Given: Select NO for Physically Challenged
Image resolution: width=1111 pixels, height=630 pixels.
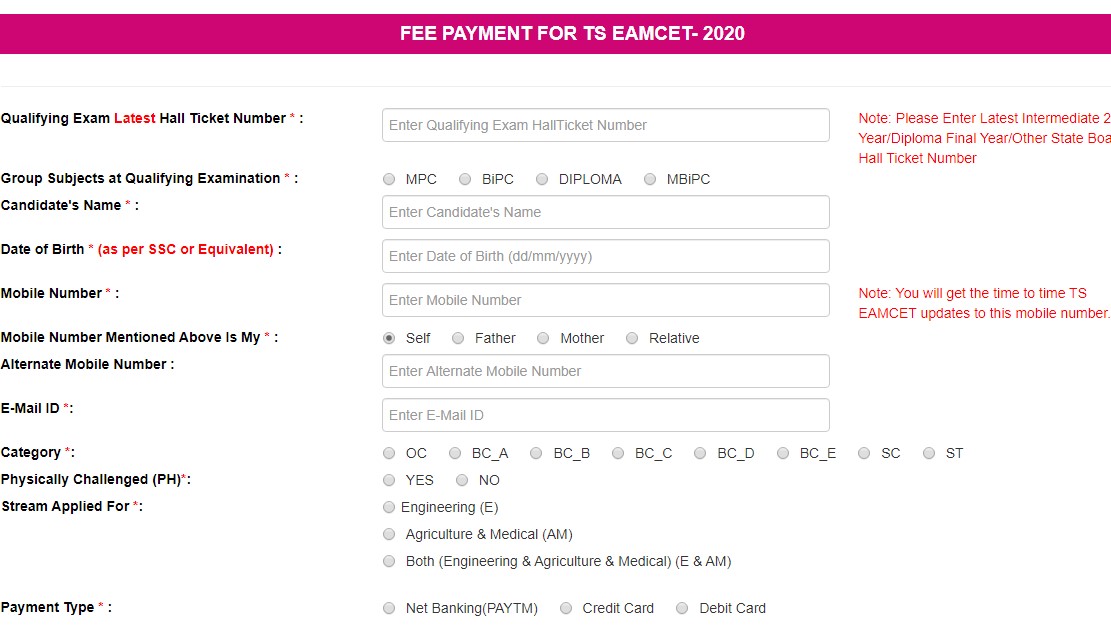Looking at the screenshot, I should tap(462, 481).
